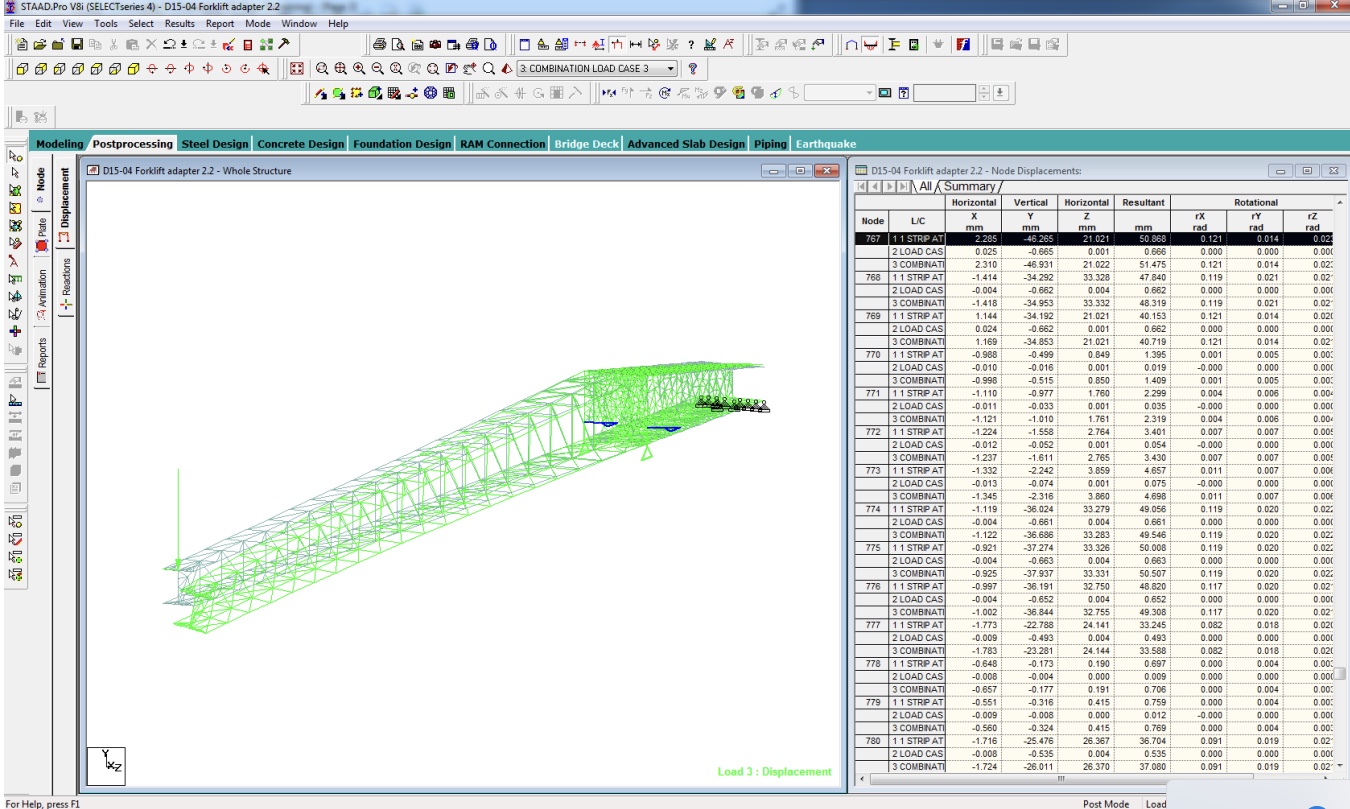Open the Tools menu
This screenshot has width=1350, height=809.
[105, 23]
